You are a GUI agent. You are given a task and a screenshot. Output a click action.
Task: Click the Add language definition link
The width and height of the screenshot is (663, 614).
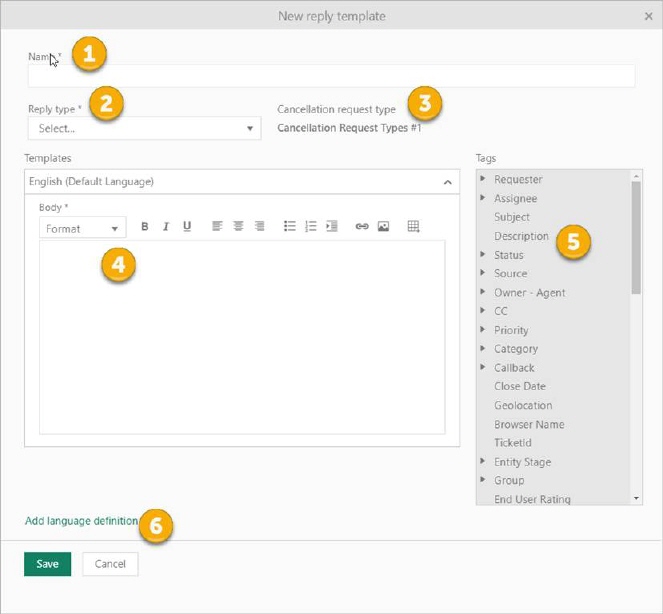[81, 521]
